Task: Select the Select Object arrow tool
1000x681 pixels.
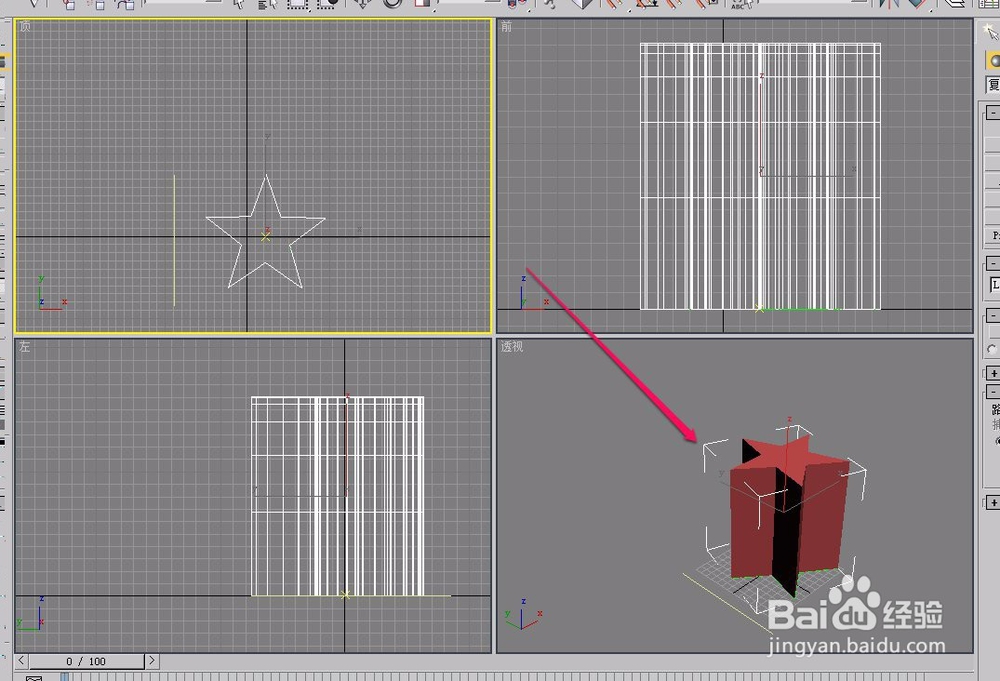Action: [x=239, y=5]
